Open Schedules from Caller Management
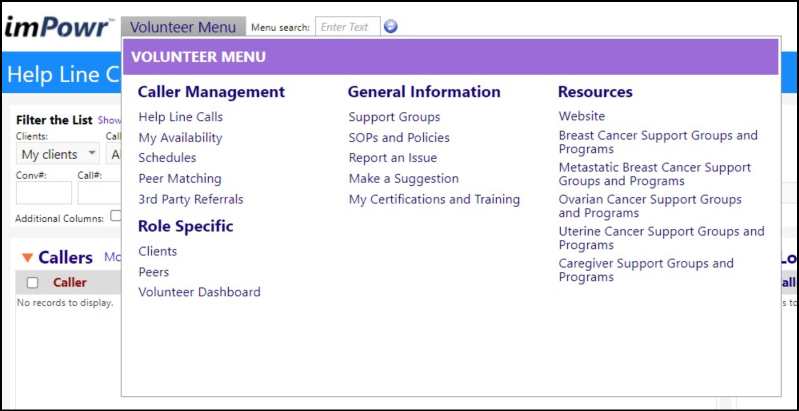Screen dimensions: 799x411 [x=167, y=158]
